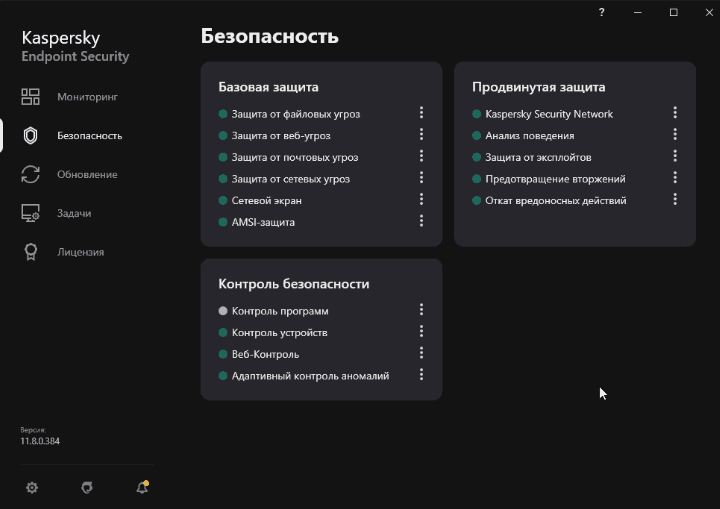This screenshot has width=720, height=509.
Task: Click the help question mark icon
Action: 602,12
